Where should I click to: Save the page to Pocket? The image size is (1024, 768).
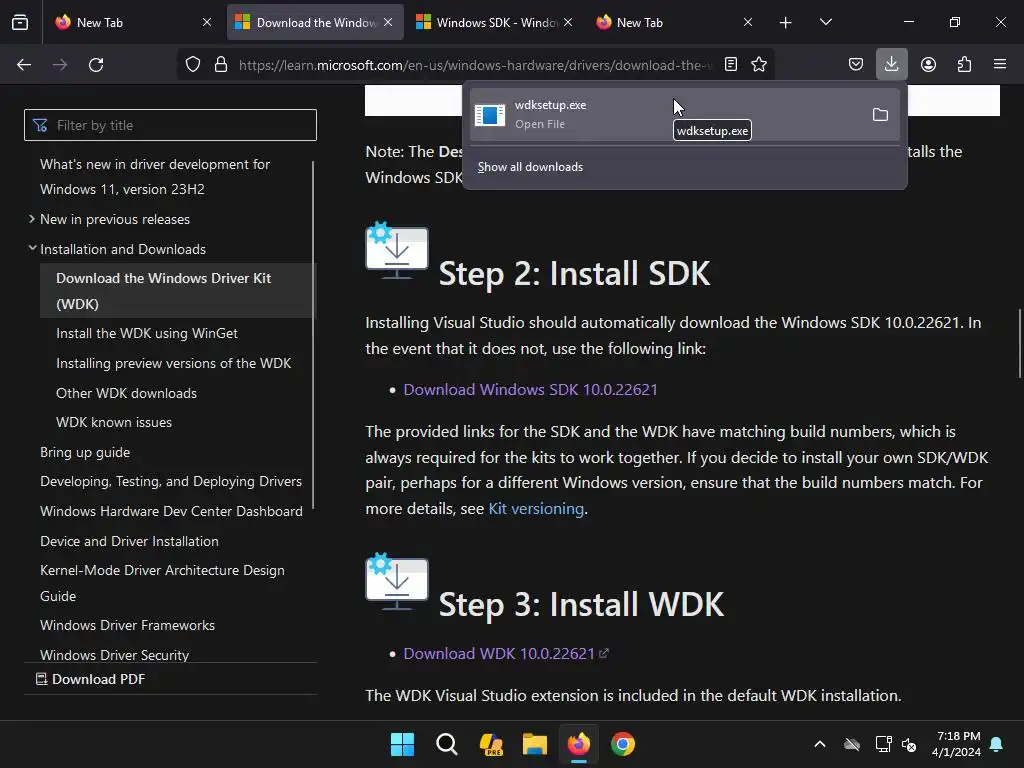pos(856,65)
